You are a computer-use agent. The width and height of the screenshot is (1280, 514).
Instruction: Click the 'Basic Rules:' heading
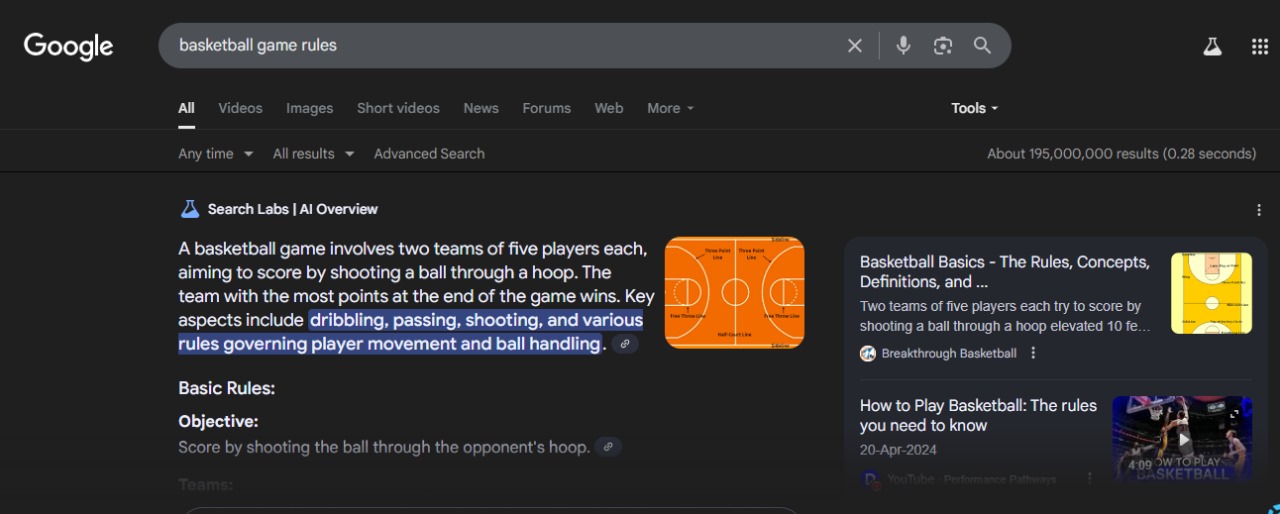click(227, 388)
